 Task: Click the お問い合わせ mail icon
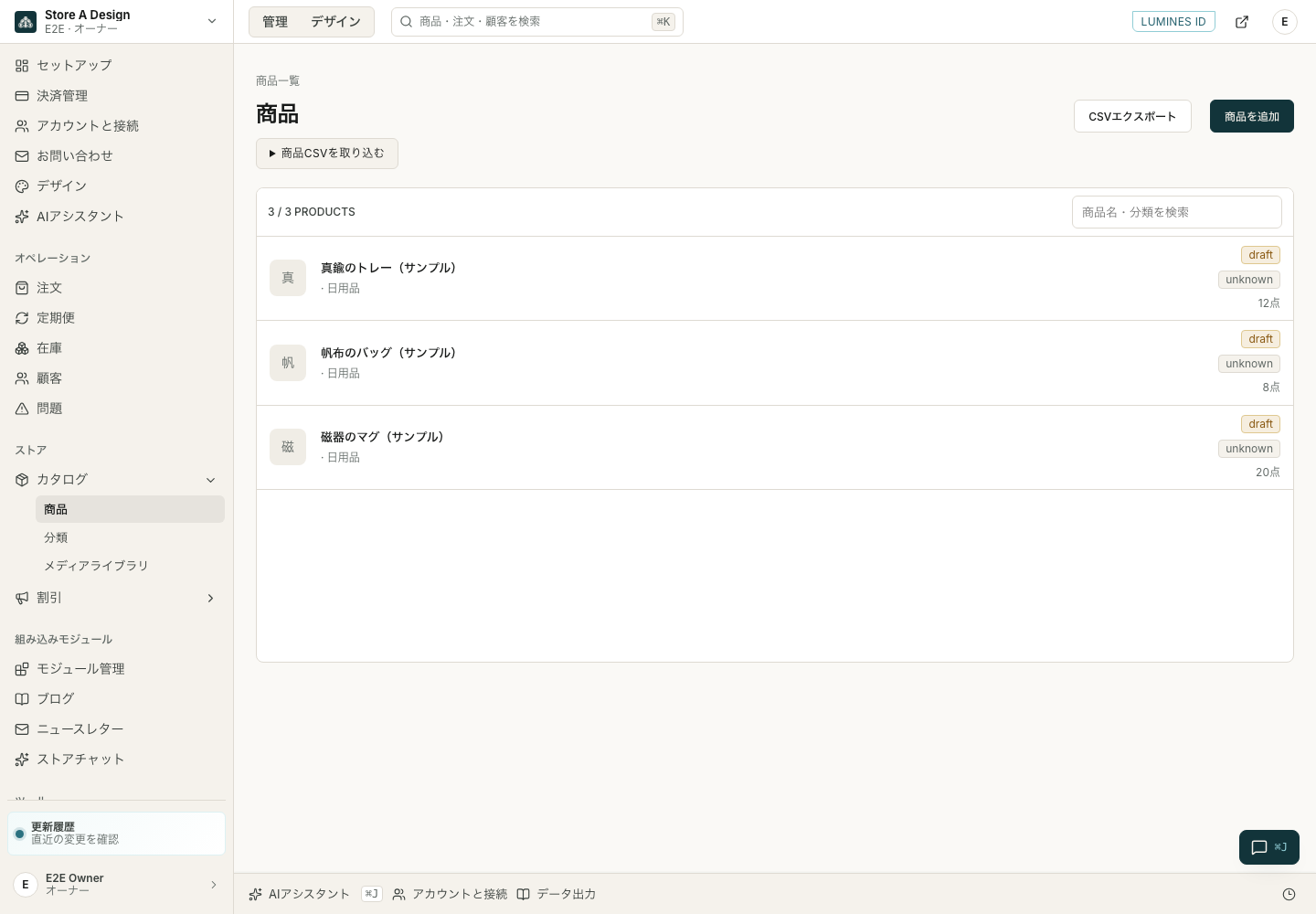[x=22, y=156]
